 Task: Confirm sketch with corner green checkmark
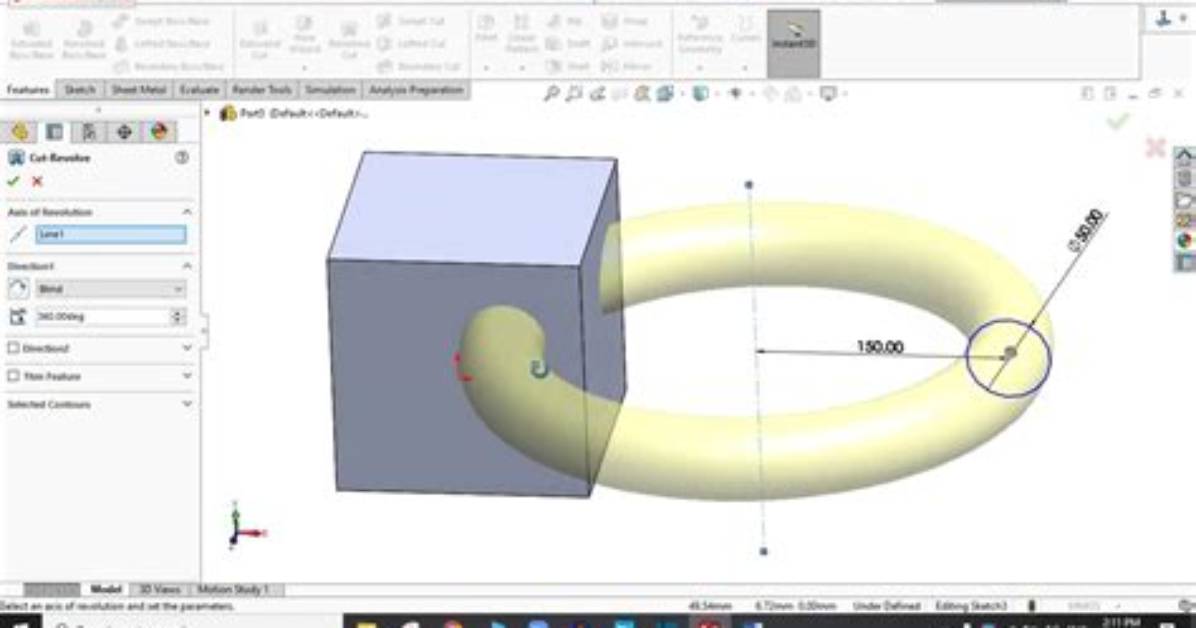(x=1118, y=121)
